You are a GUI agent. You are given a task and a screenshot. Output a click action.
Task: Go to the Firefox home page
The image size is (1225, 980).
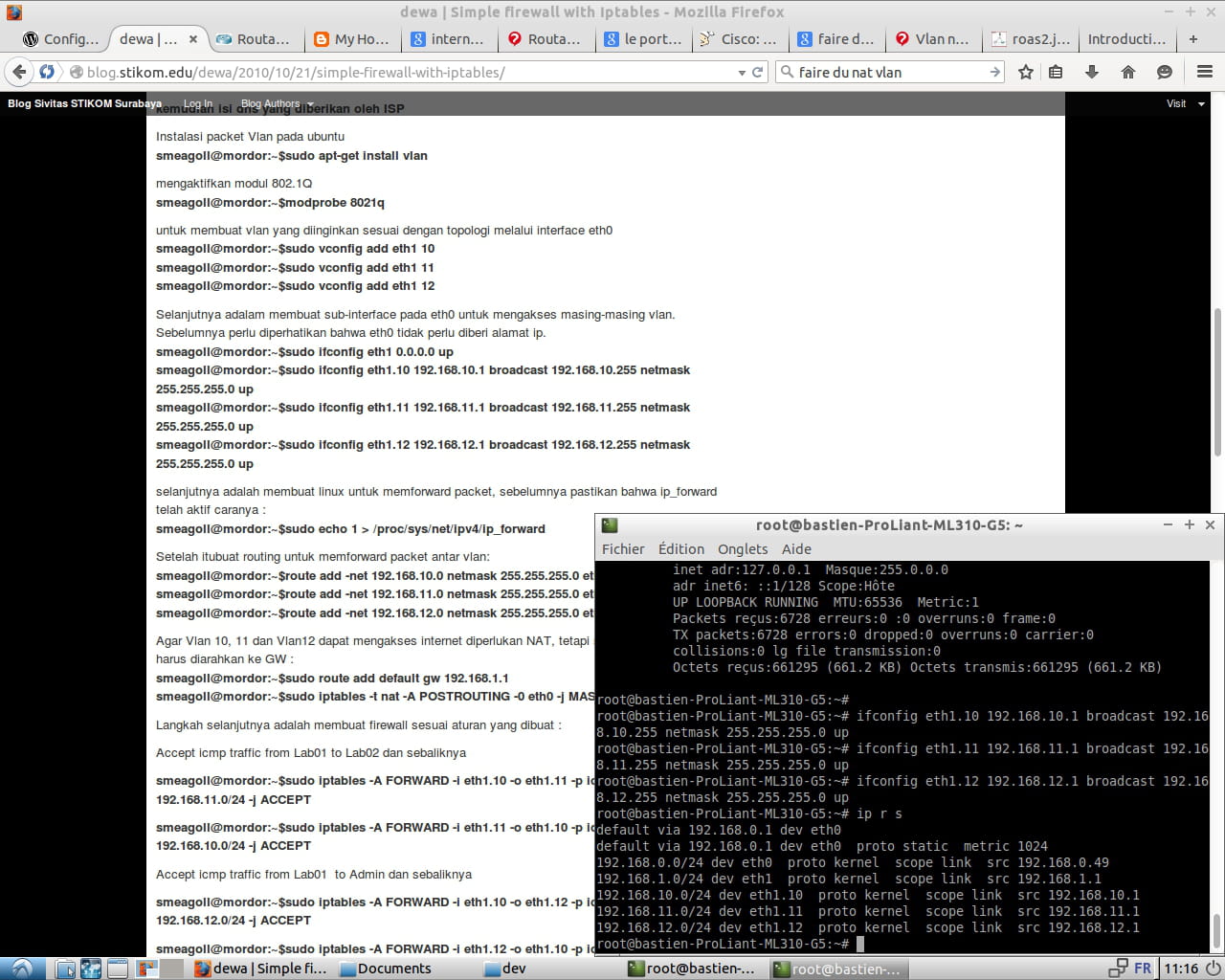pos(1128,72)
